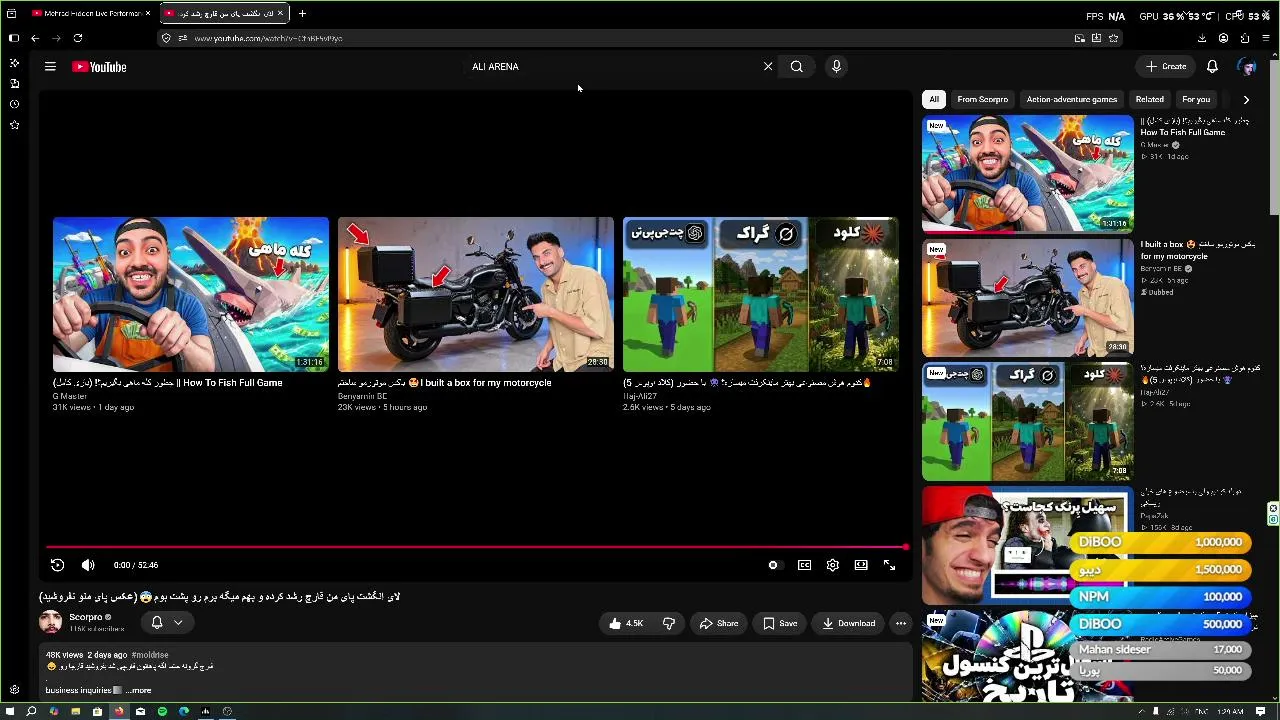Download the video
This screenshot has width=1280, height=720.
[x=849, y=623]
